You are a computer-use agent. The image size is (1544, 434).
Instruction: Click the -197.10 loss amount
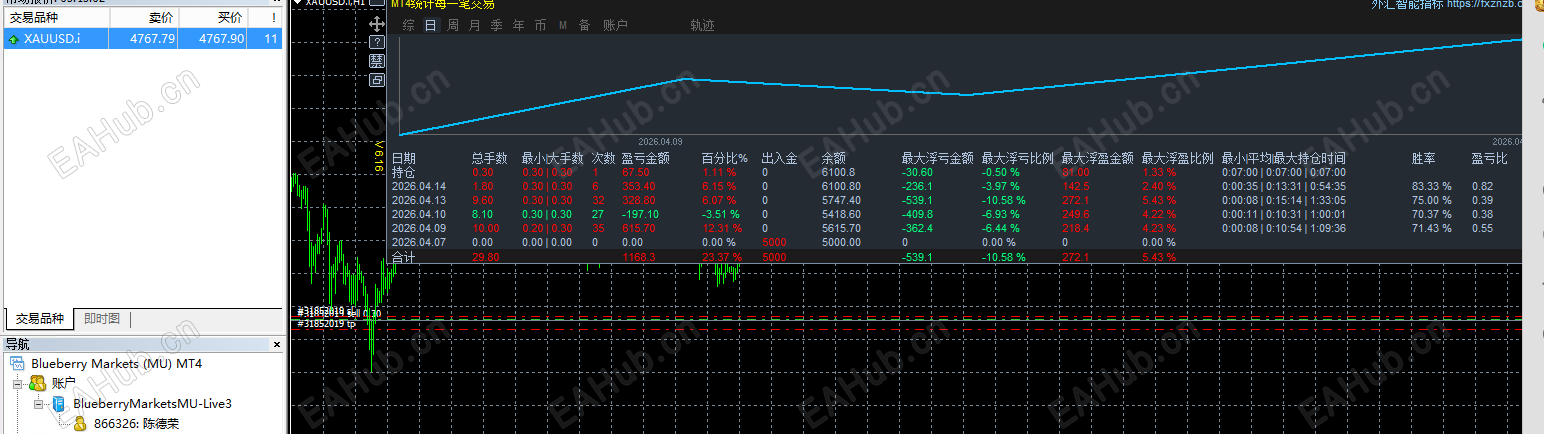click(x=640, y=214)
